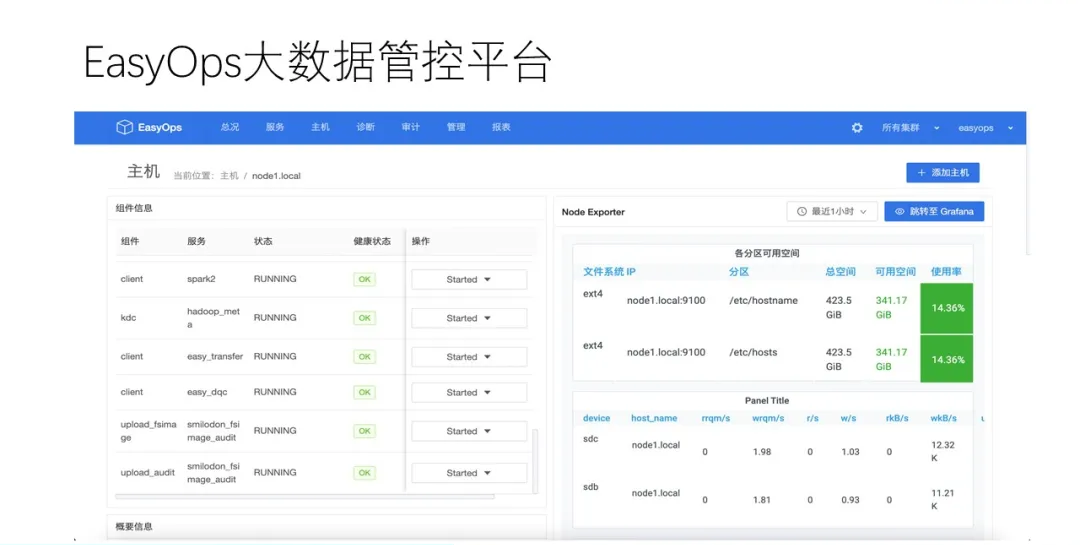Open Started dropdown for upload_audit row

(469, 473)
